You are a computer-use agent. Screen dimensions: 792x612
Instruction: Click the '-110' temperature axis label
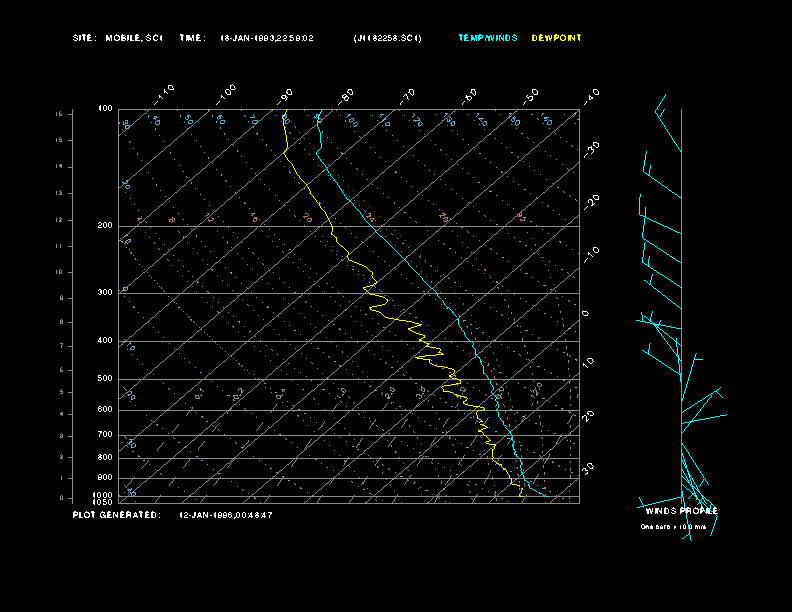click(x=164, y=95)
